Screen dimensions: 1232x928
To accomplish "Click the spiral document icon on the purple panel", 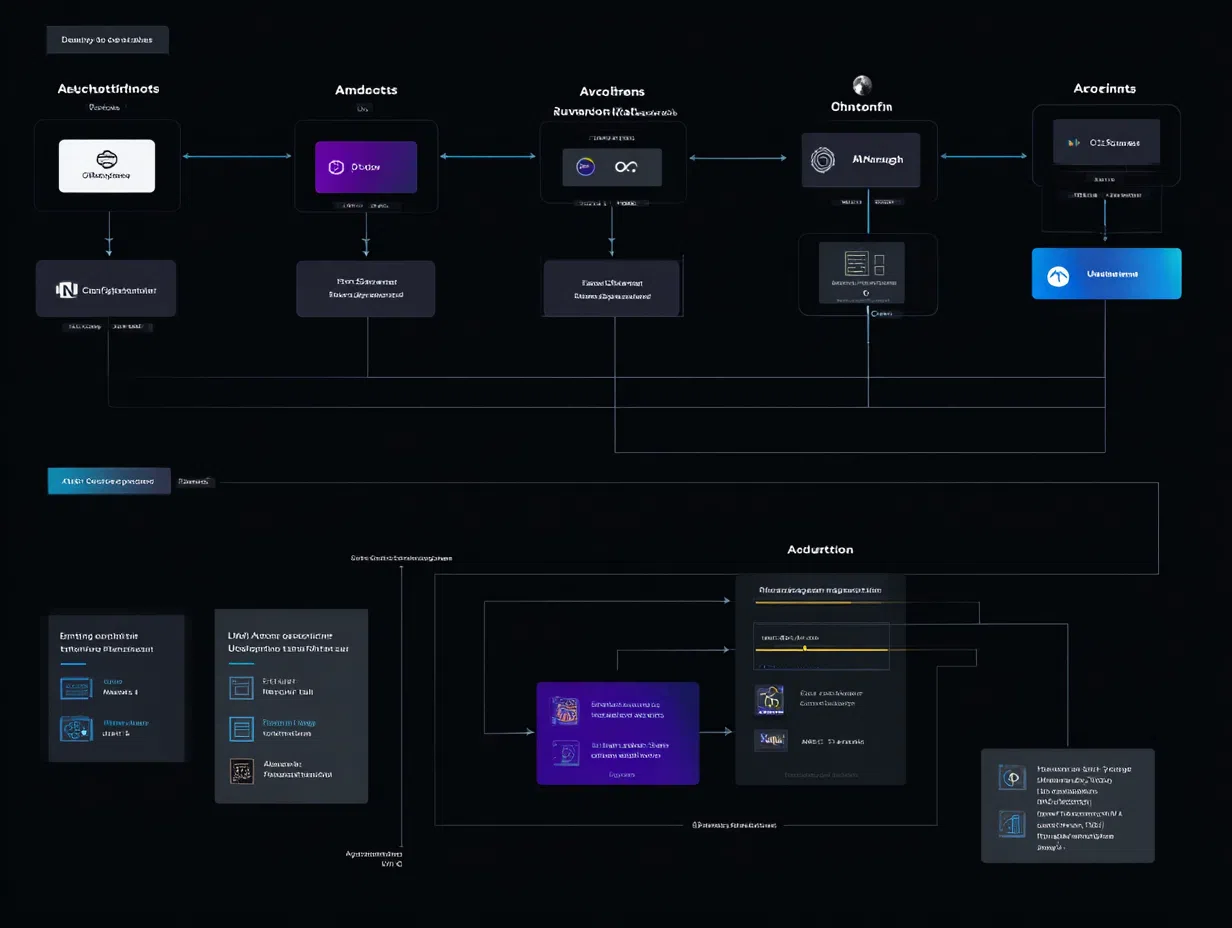I will click(x=565, y=753).
